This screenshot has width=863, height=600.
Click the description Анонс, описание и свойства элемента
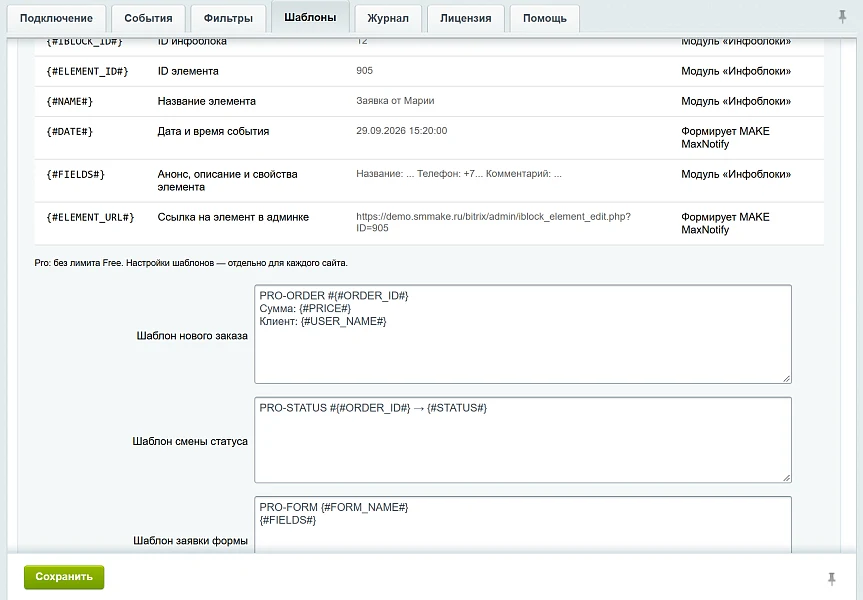(x=227, y=181)
